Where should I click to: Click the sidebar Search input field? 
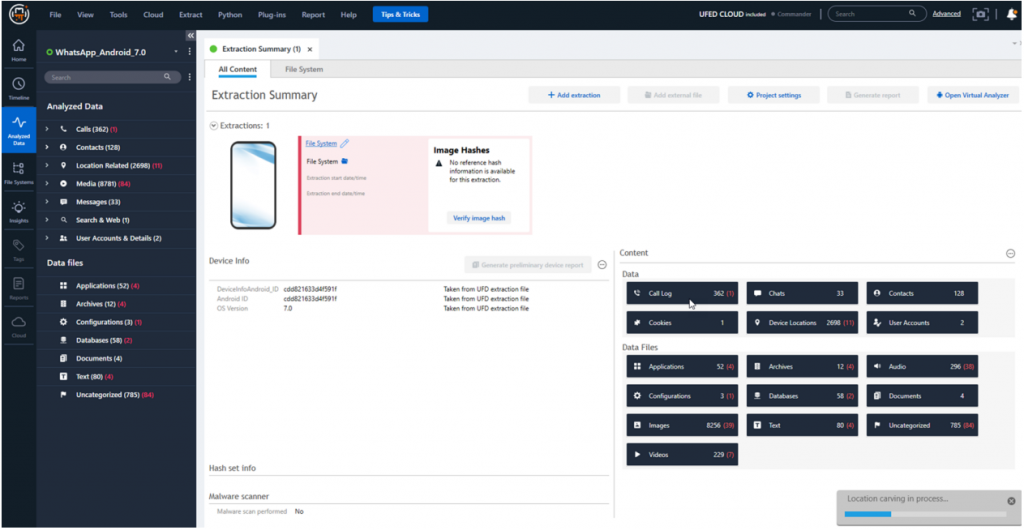(112, 77)
